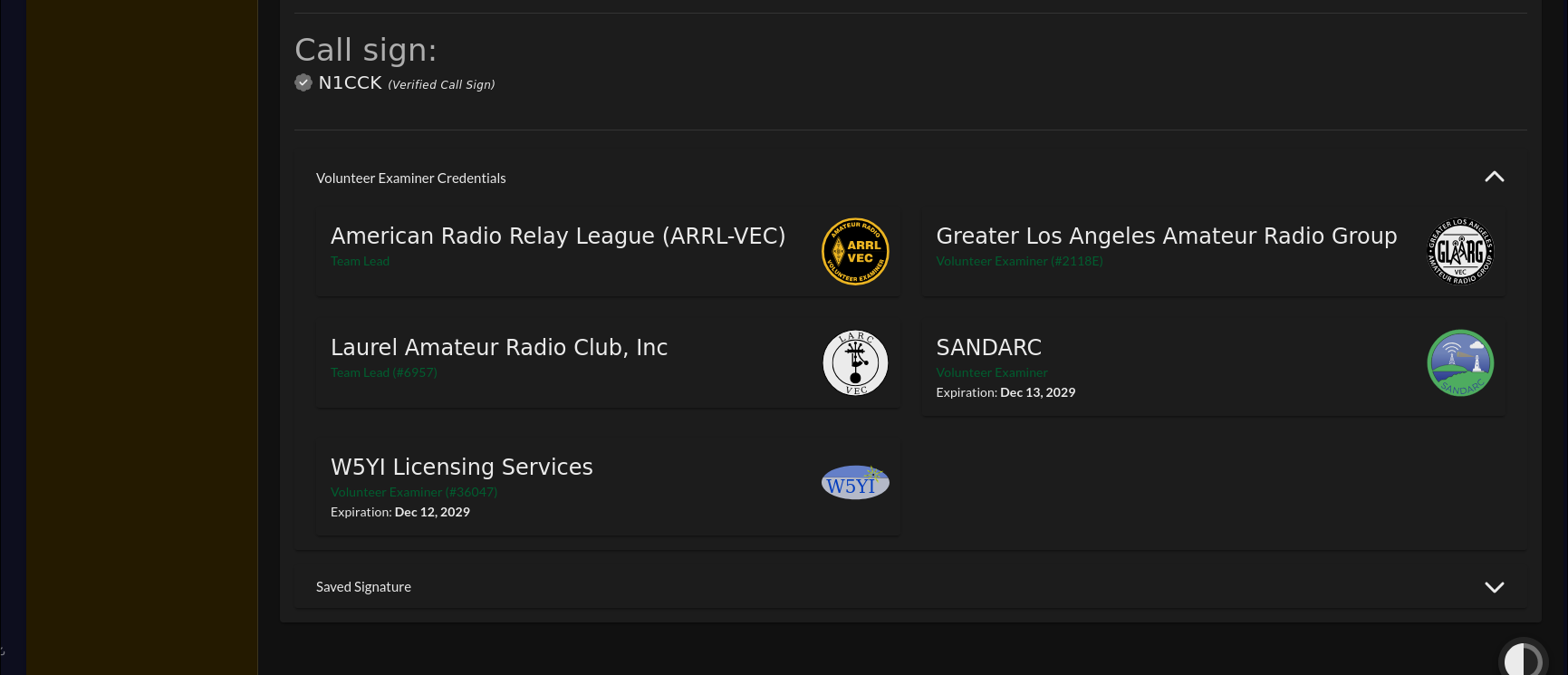The height and width of the screenshot is (675, 1568).
Task: Open the Saved Signature panel header
Action: [x=910, y=587]
